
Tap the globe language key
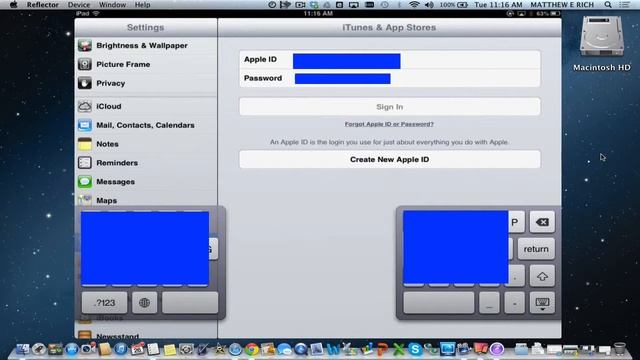click(x=144, y=303)
